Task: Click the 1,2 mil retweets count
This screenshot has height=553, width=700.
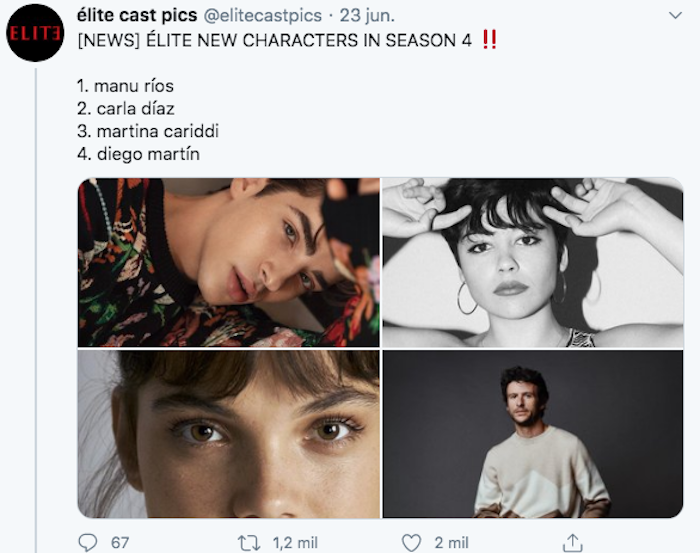Action: tap(295, 543)
